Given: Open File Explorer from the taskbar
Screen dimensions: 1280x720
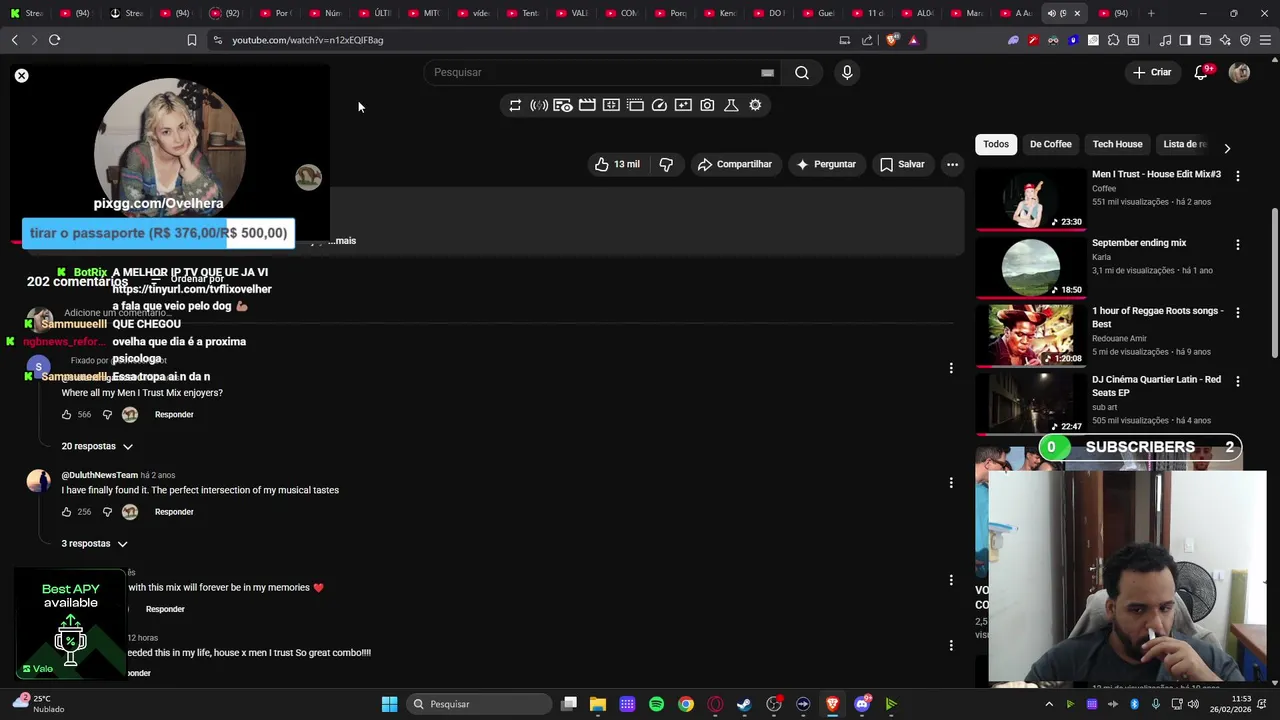Looking at the screenshot, I should coord(597,704).
